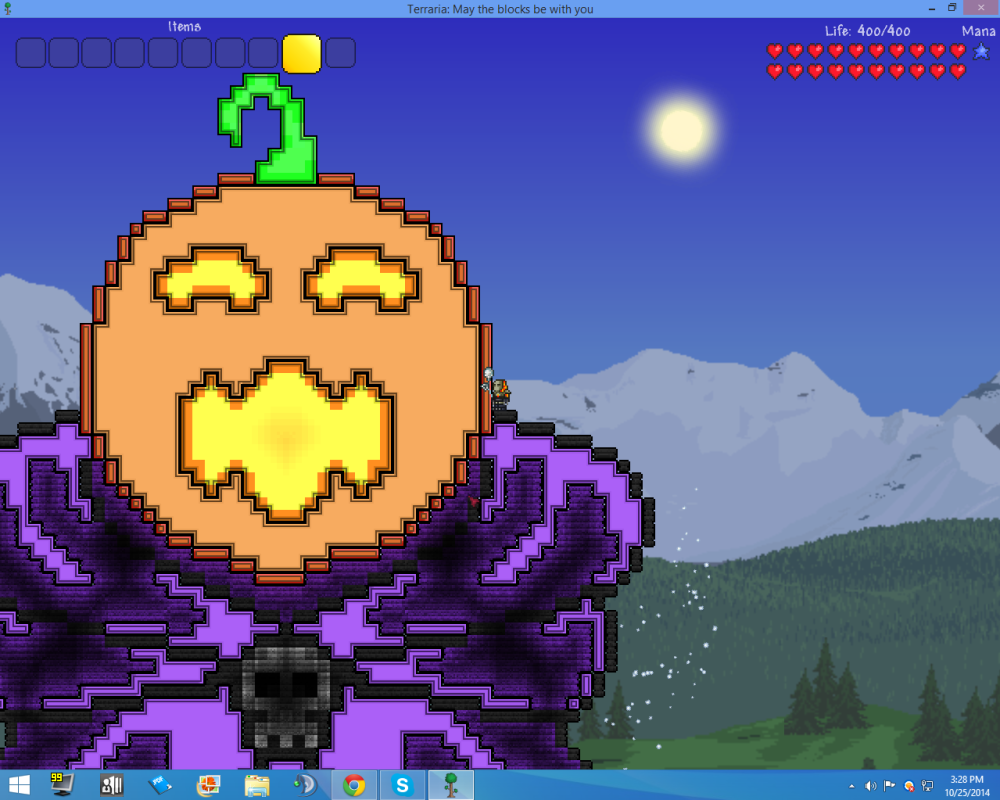Open File Explorer from the taskbar
This screenshot has height=800, width=1000.
click(x=257, y=785)
